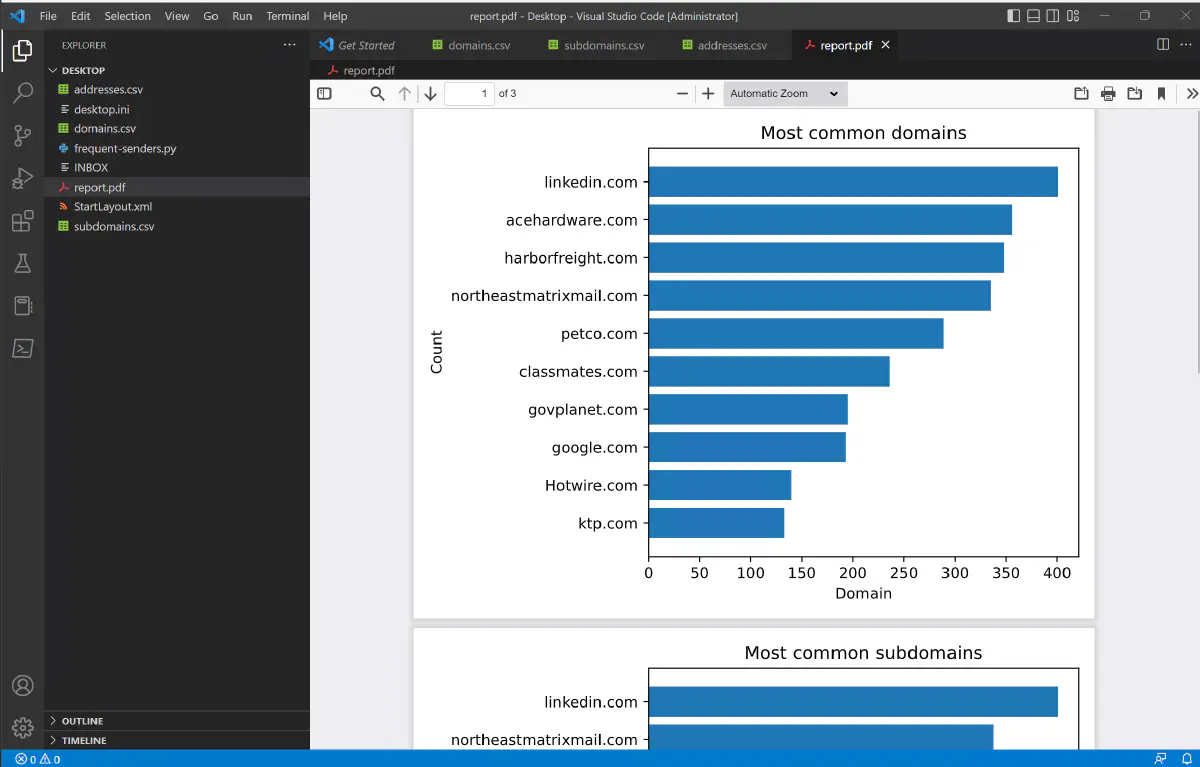This screenshot has height=767, width=1200.
Task: Open Source Control view
Action: 22,136
